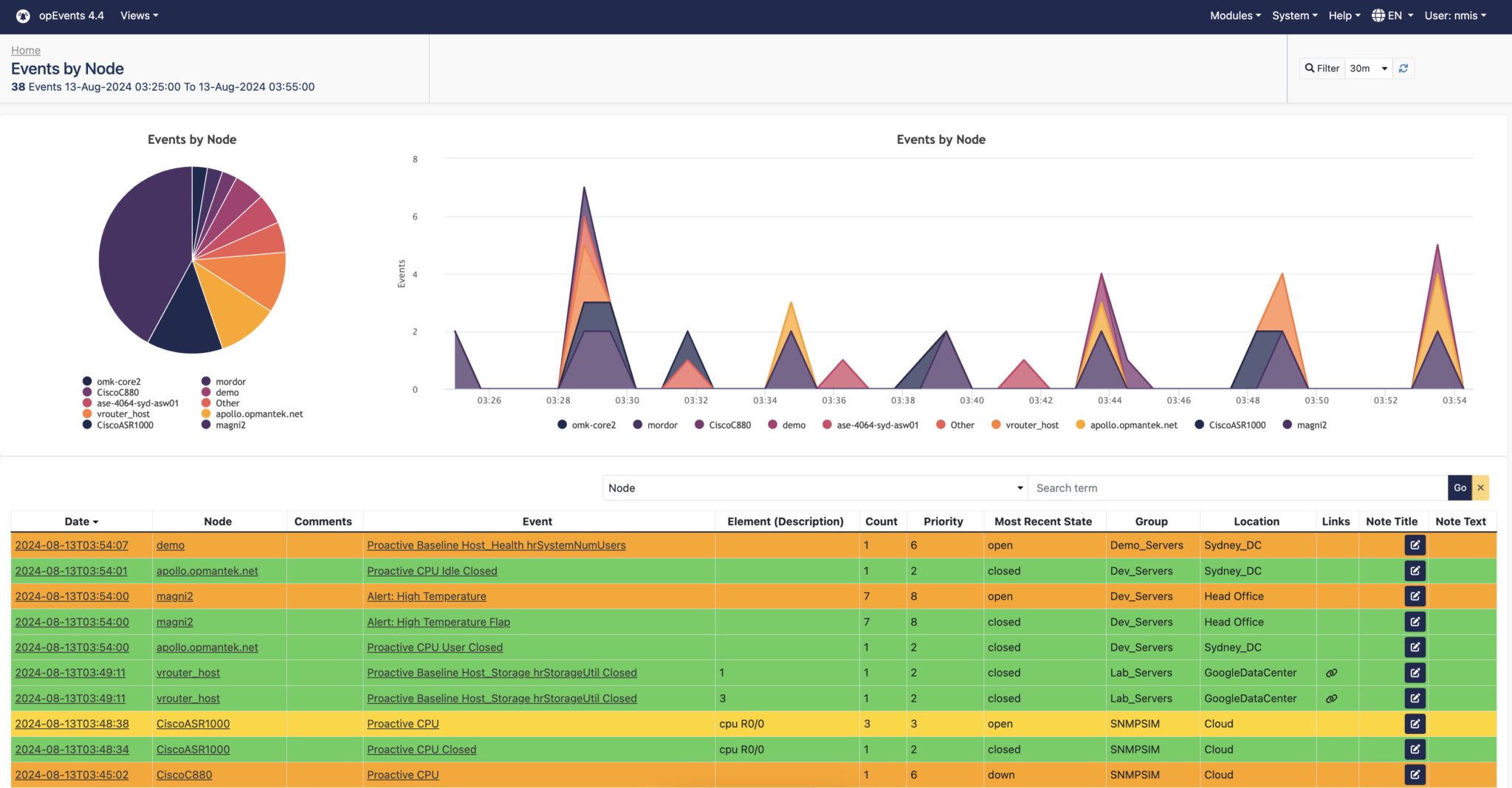
Task: Edit note for Proactive CPU User Closed row
Action: click(1415, 647)
